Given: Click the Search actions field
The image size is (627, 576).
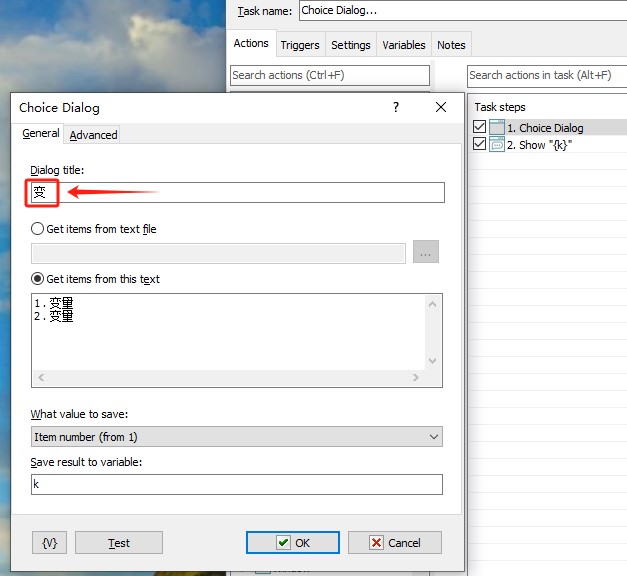Looking at the screenshot, I should (330, 75).
